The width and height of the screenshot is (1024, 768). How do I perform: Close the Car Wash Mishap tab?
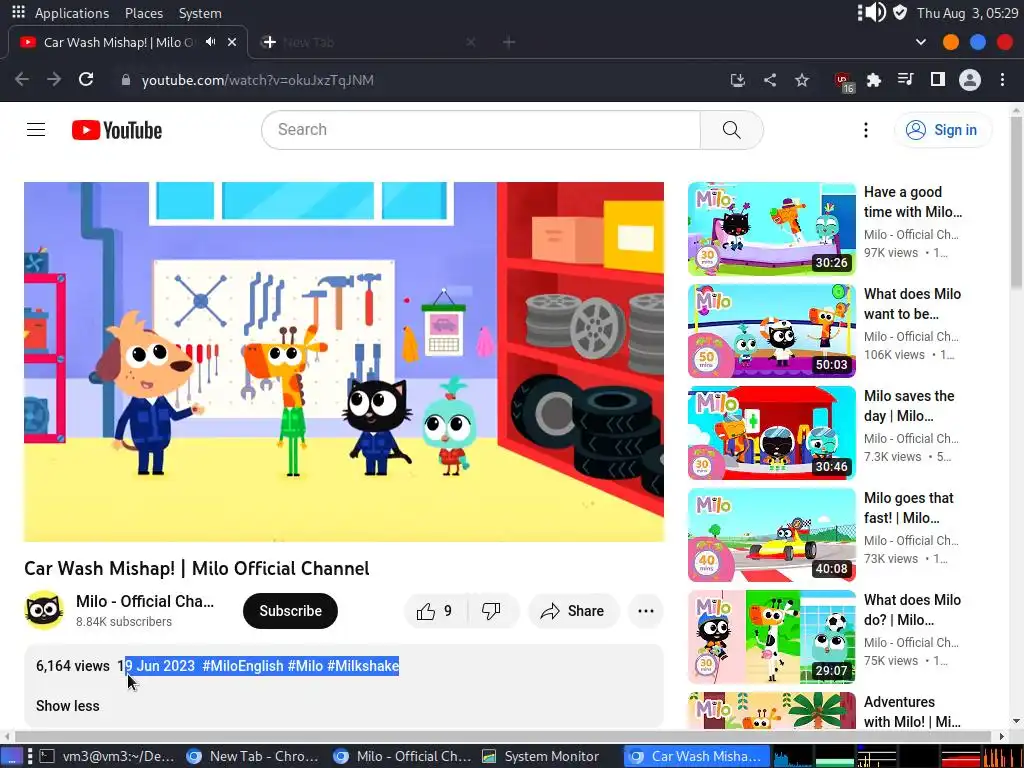(x=232, y=42)
